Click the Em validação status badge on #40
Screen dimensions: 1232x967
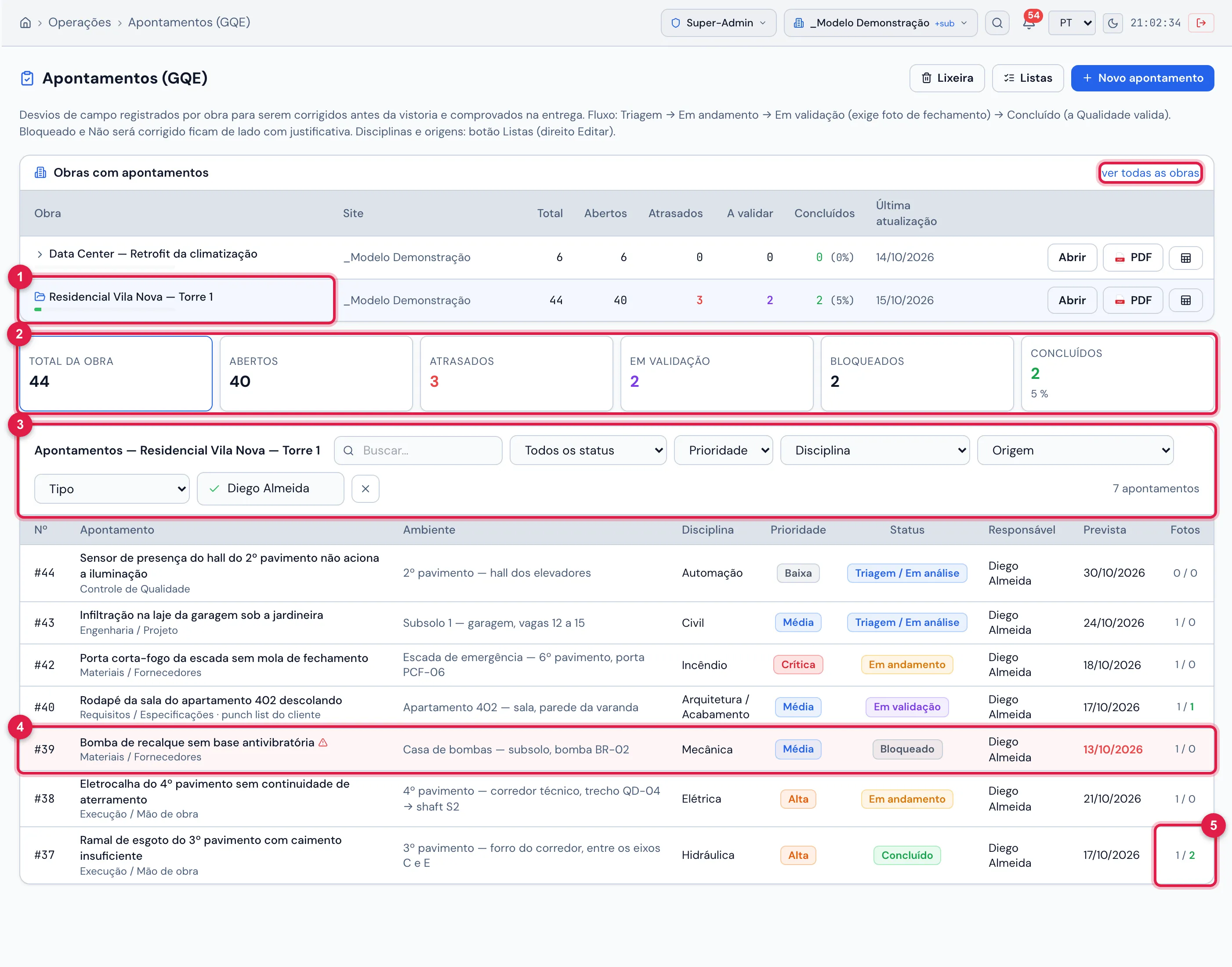(906, 706)
